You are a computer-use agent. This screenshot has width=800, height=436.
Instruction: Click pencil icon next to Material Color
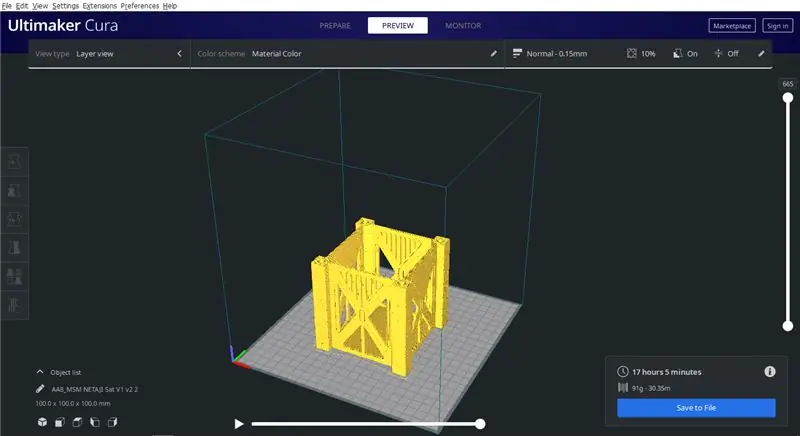point(493,54)
